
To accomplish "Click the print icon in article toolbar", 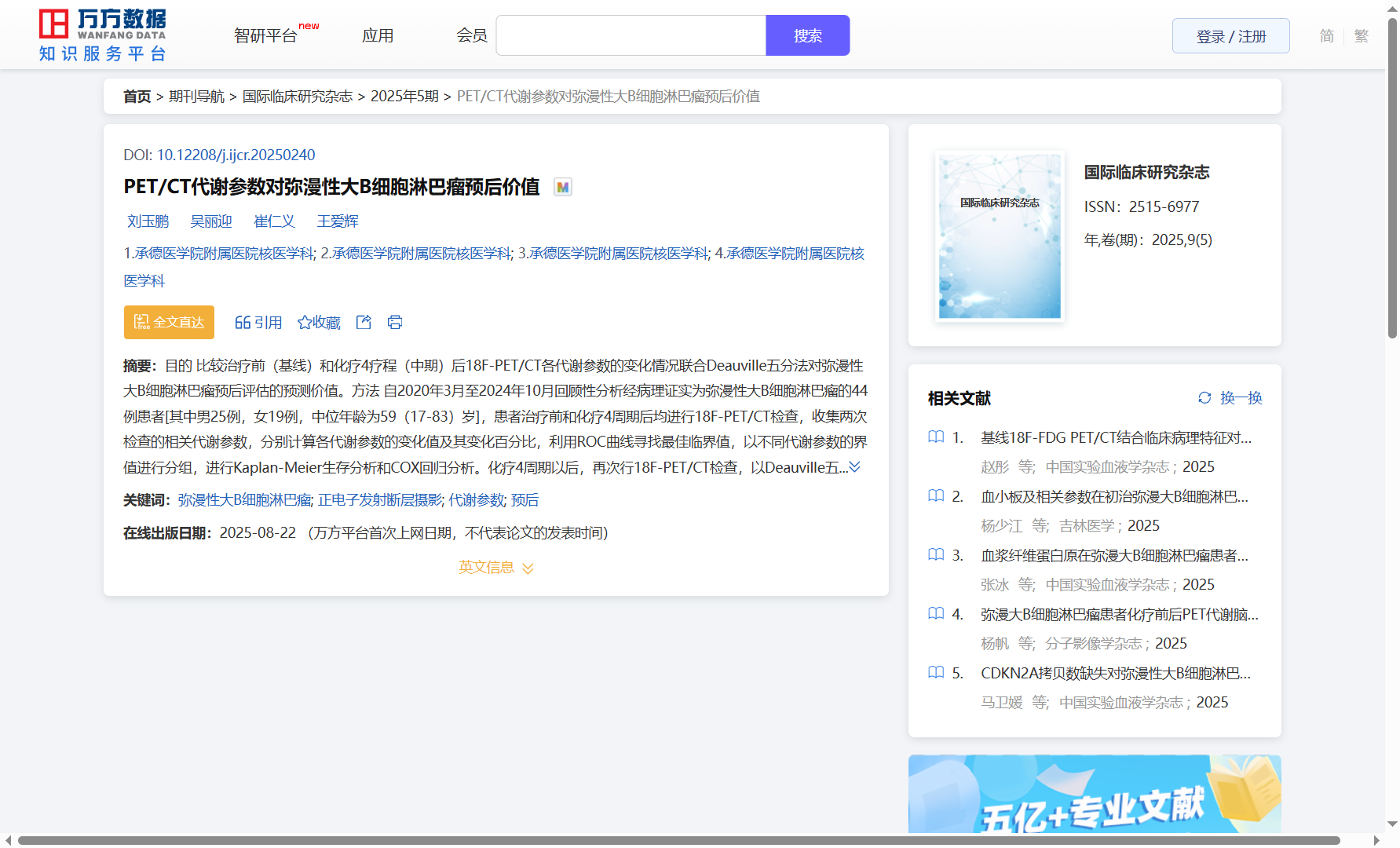I will 395,322.
